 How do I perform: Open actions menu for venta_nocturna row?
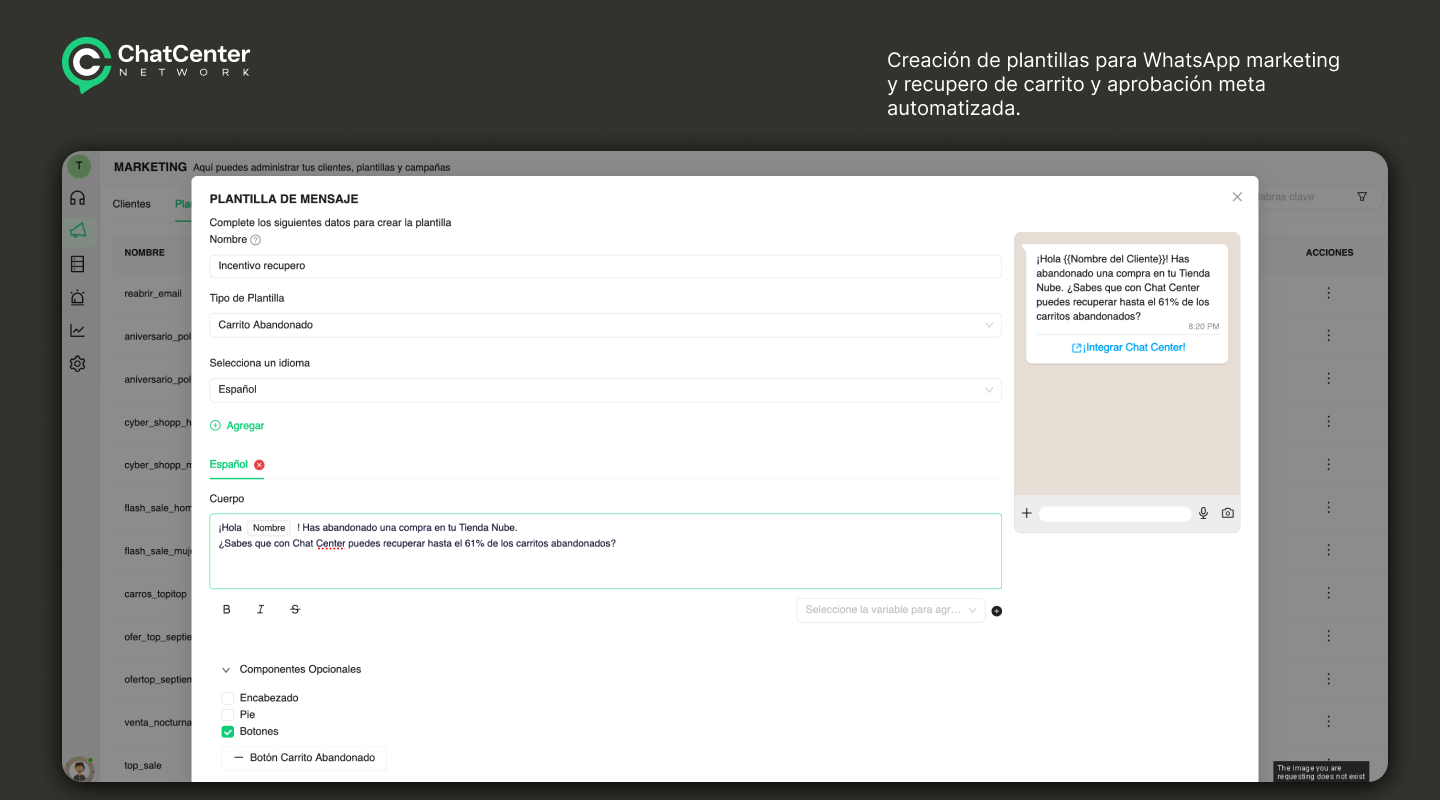tap(1329, 722)
